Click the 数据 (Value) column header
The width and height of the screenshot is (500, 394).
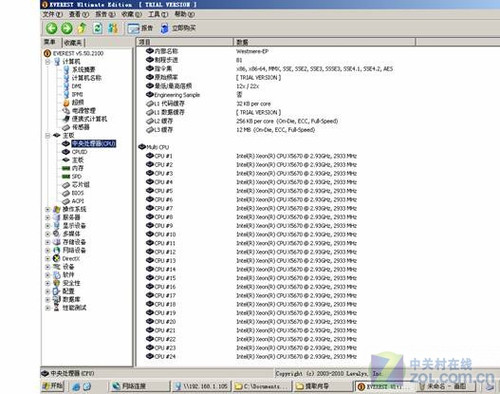pos(324,42)
